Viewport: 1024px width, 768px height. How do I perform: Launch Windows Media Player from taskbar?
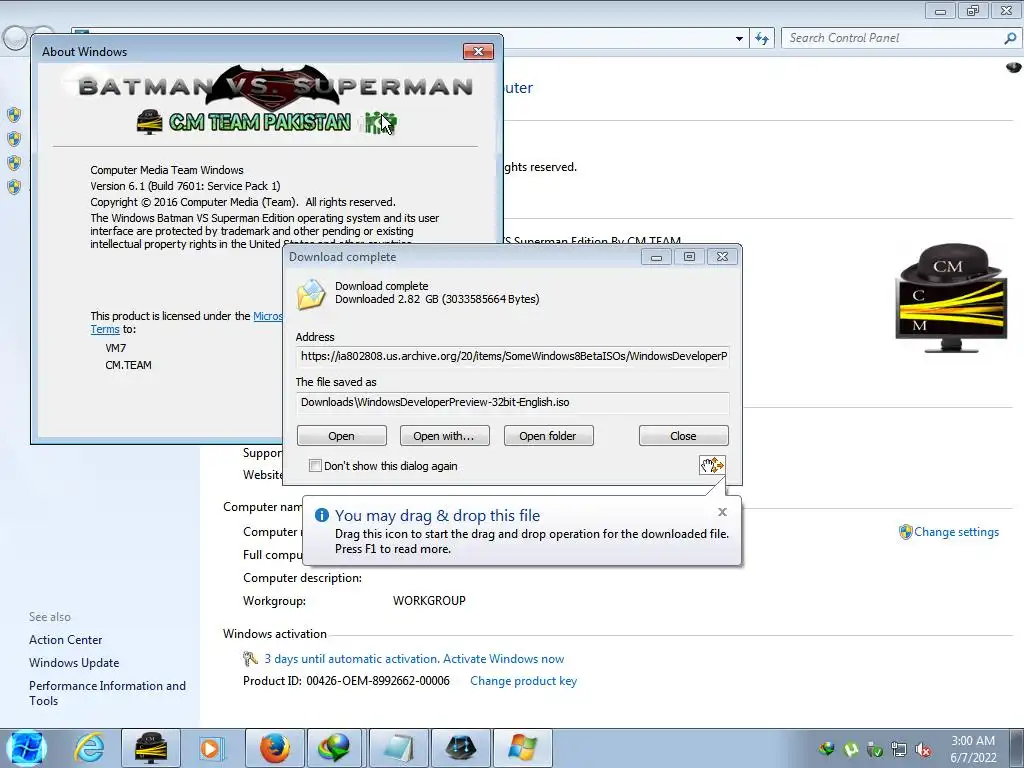point(211,748)
